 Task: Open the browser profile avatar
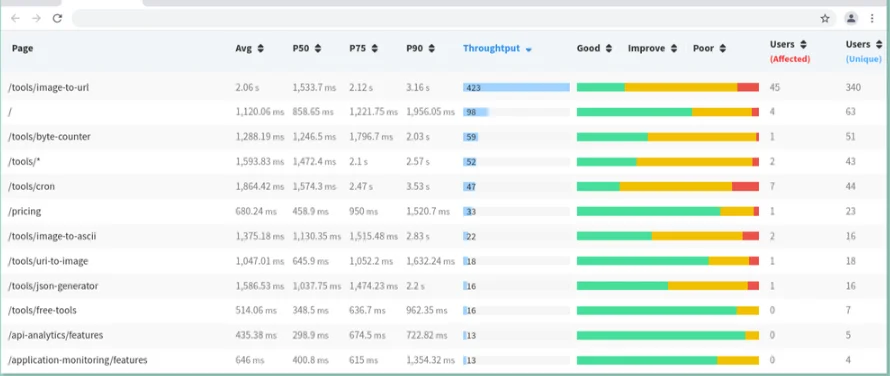[851, 18]
